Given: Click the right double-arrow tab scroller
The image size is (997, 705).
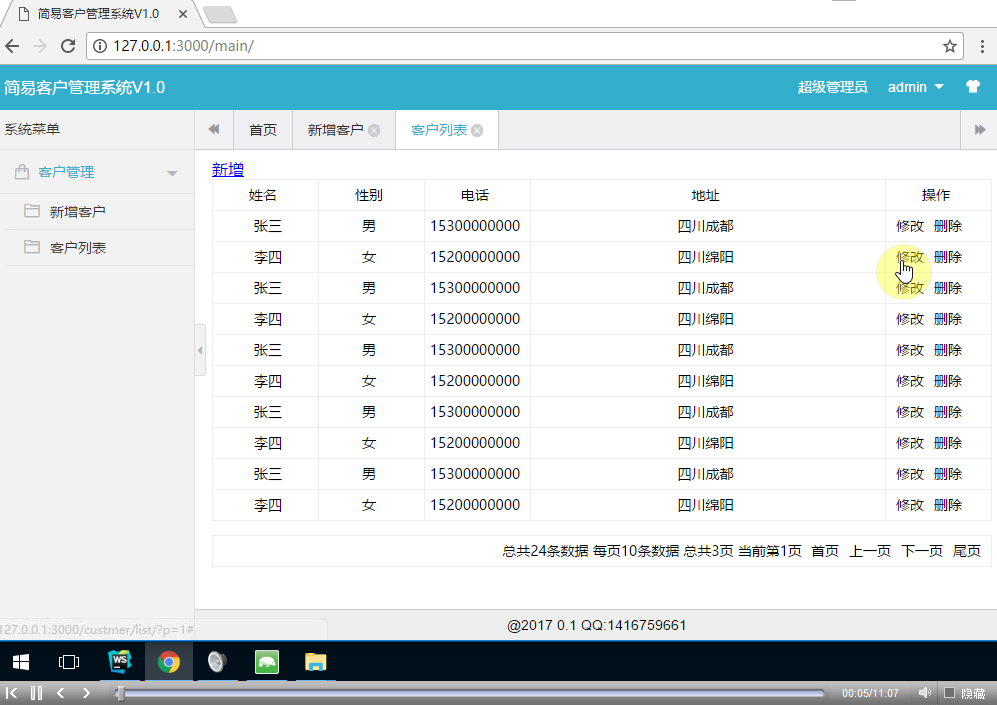Looking at the screenshot, I should 981,129.
